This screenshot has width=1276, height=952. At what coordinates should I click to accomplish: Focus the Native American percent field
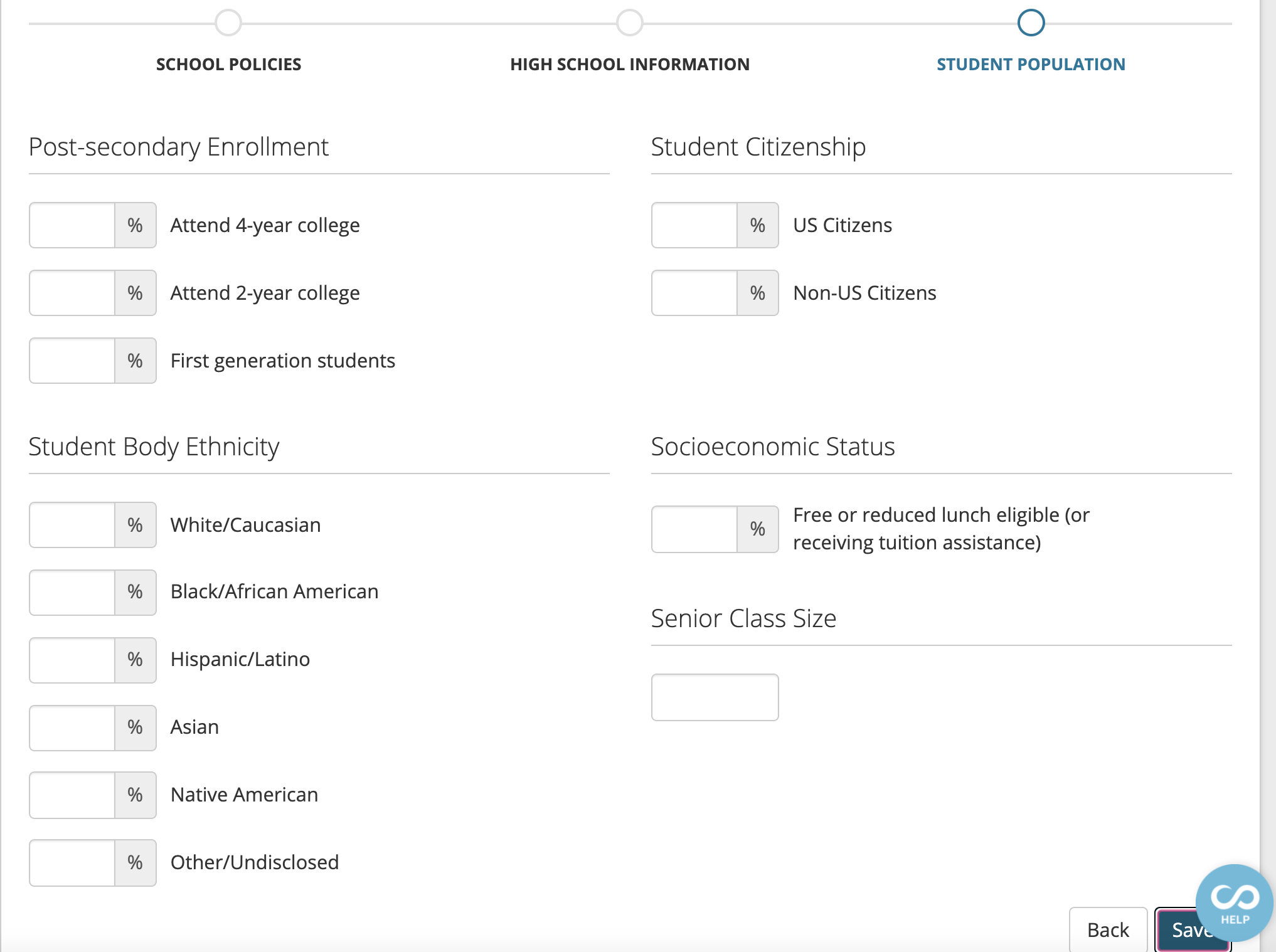coord(72,795)
